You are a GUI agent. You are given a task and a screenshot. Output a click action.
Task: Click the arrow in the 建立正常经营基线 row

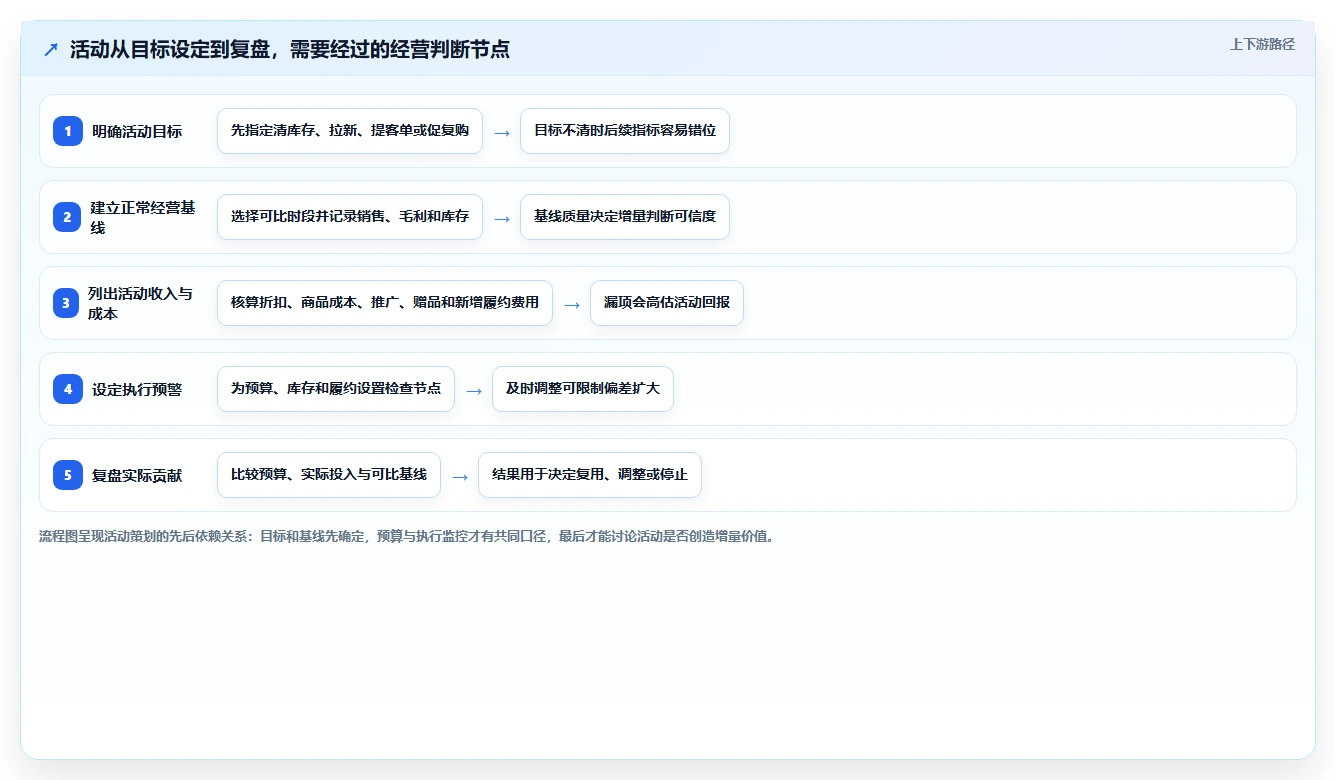502,218
